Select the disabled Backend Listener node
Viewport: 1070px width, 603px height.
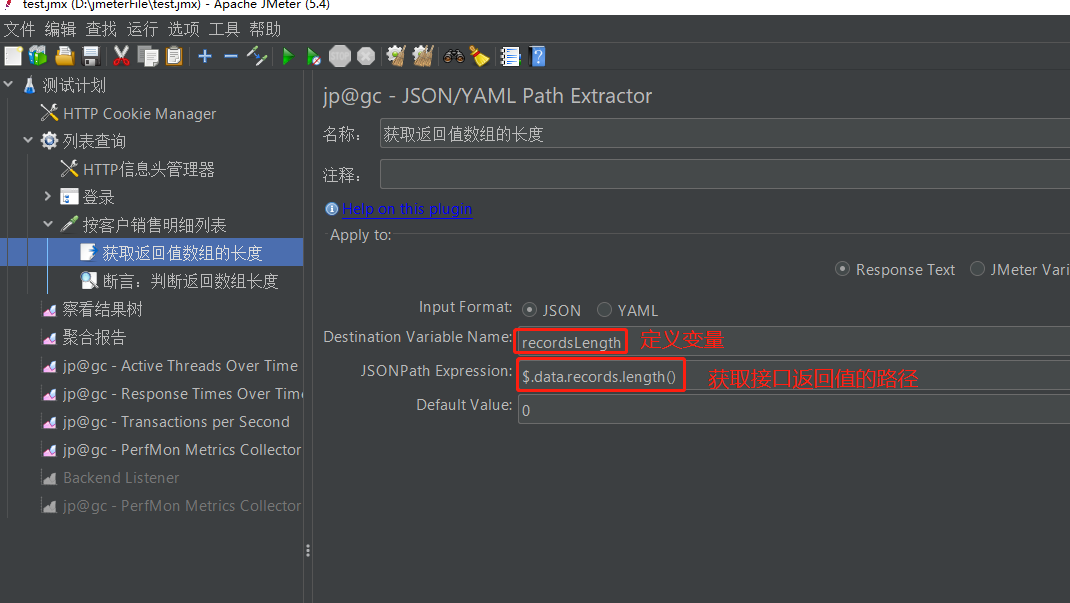121,477
